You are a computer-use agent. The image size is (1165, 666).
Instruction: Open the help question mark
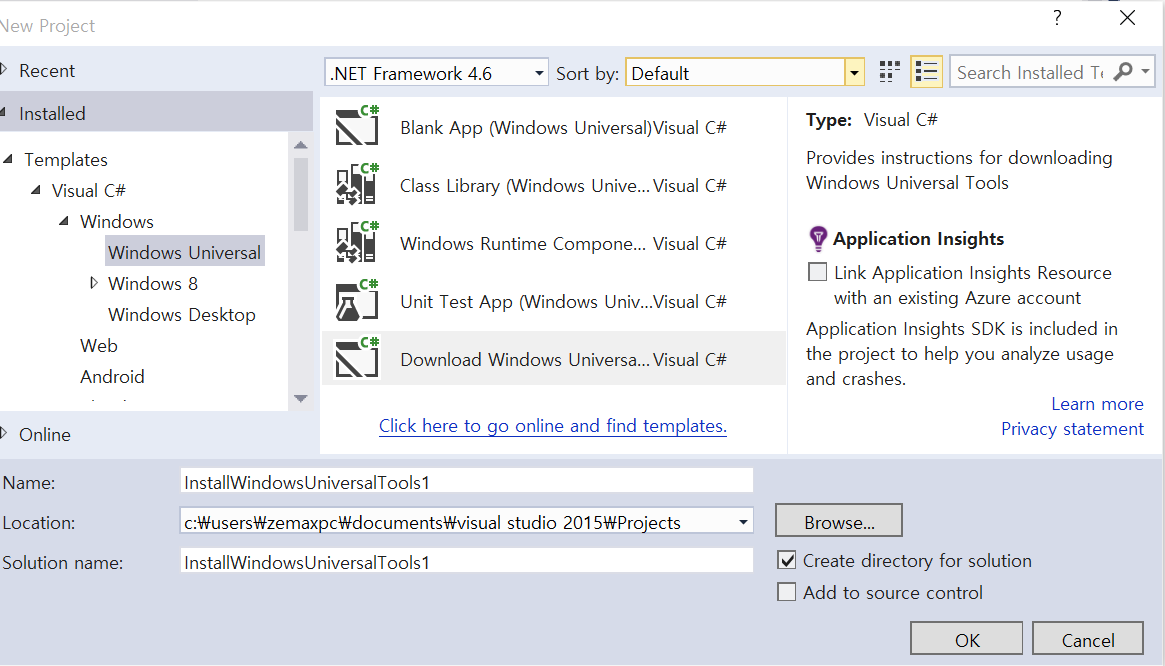click(1057, 18)
